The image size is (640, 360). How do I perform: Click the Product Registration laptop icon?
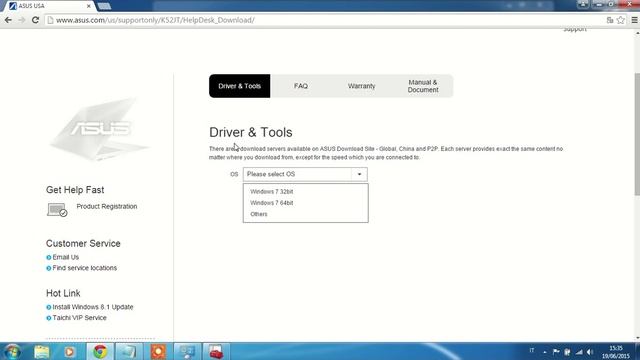tap(57, 210)
